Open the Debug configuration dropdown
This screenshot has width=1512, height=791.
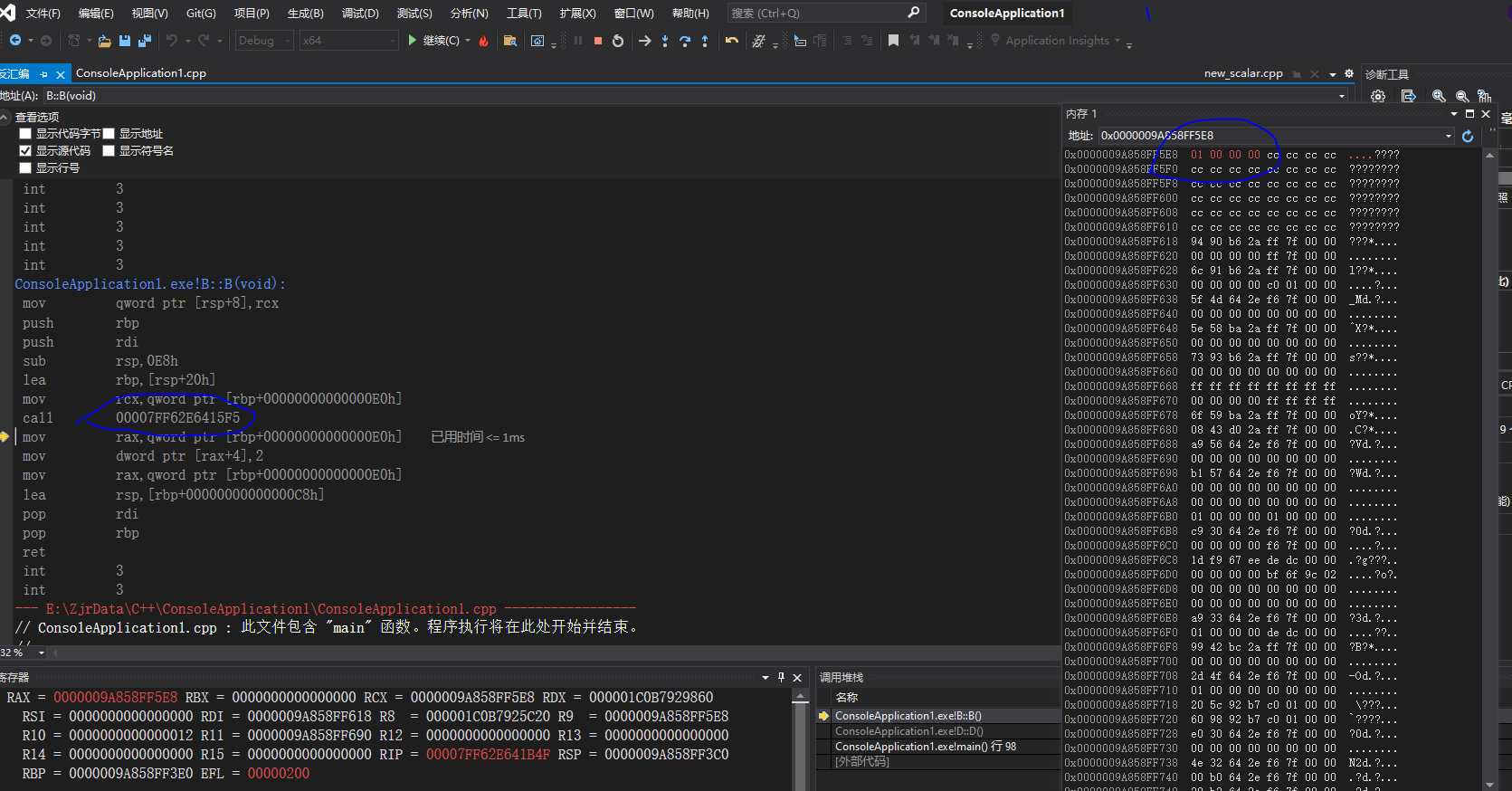tap(263, 41)
